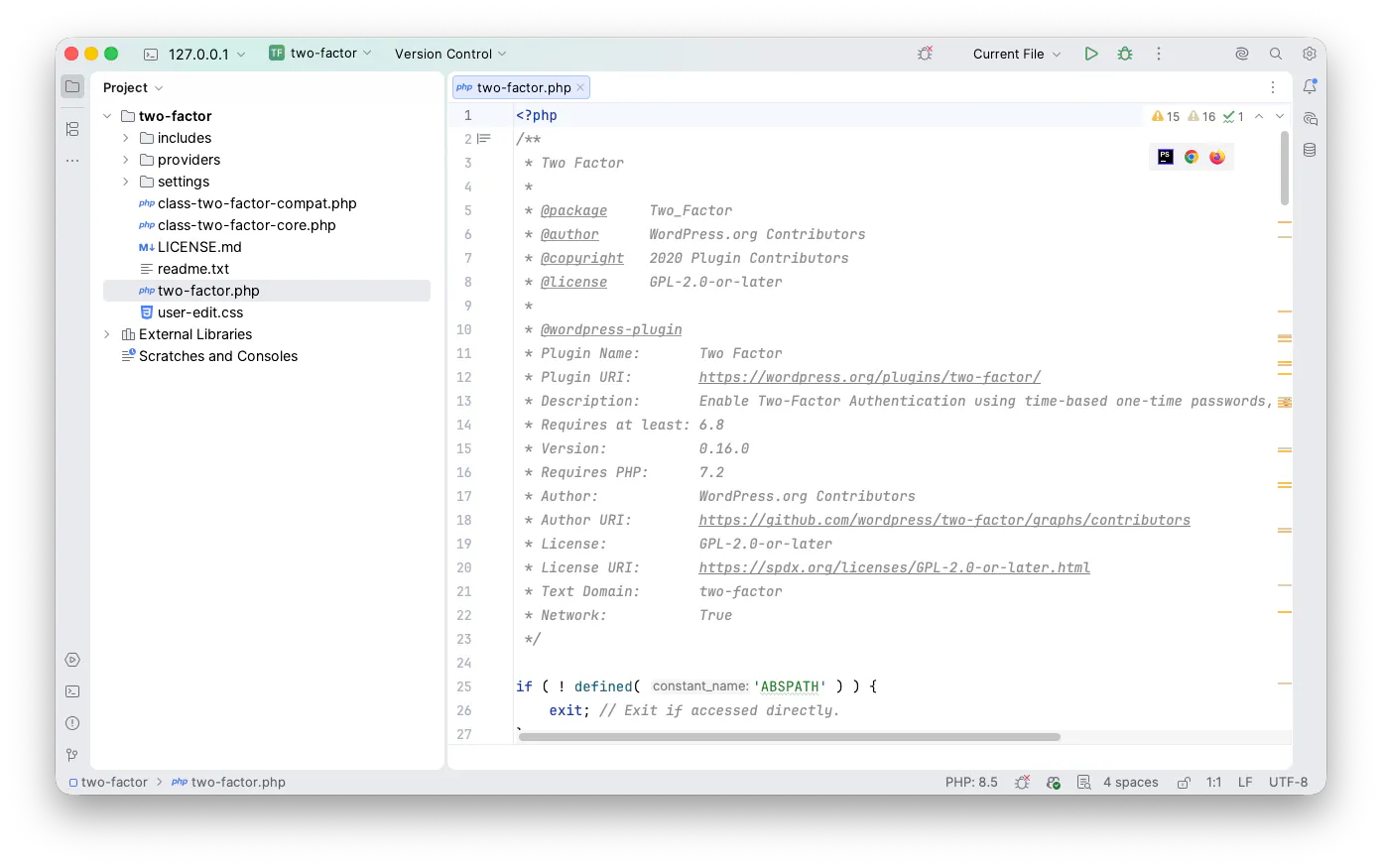Open the Current File run configuration dropdown
1382x868 pixels.
click(1017, 54)
